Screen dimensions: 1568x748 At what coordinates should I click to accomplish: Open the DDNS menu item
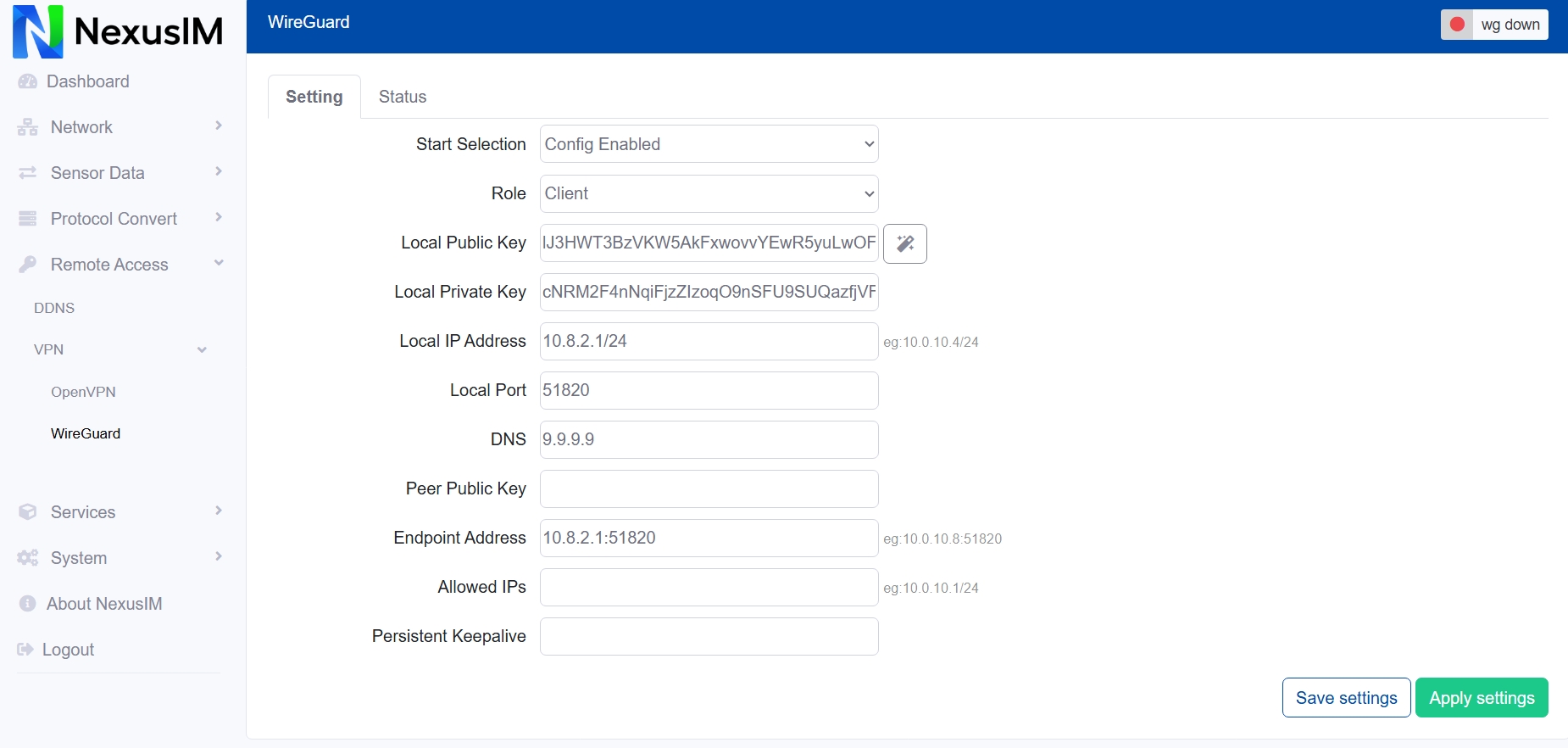[54, 308]
